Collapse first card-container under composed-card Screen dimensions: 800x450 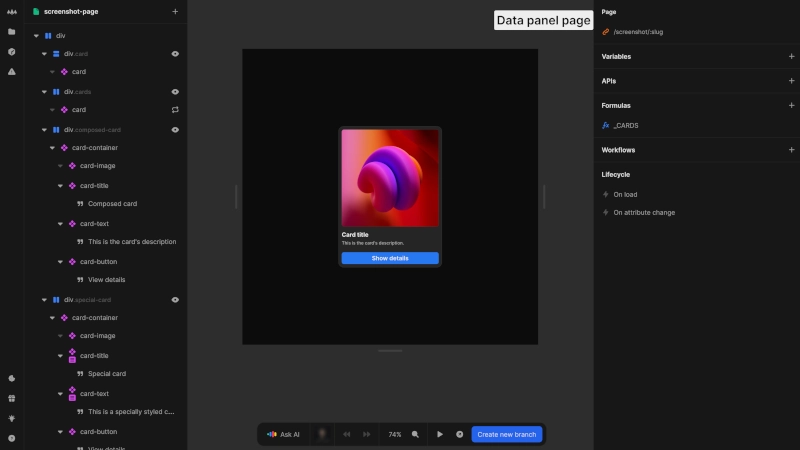coord(52,147)
